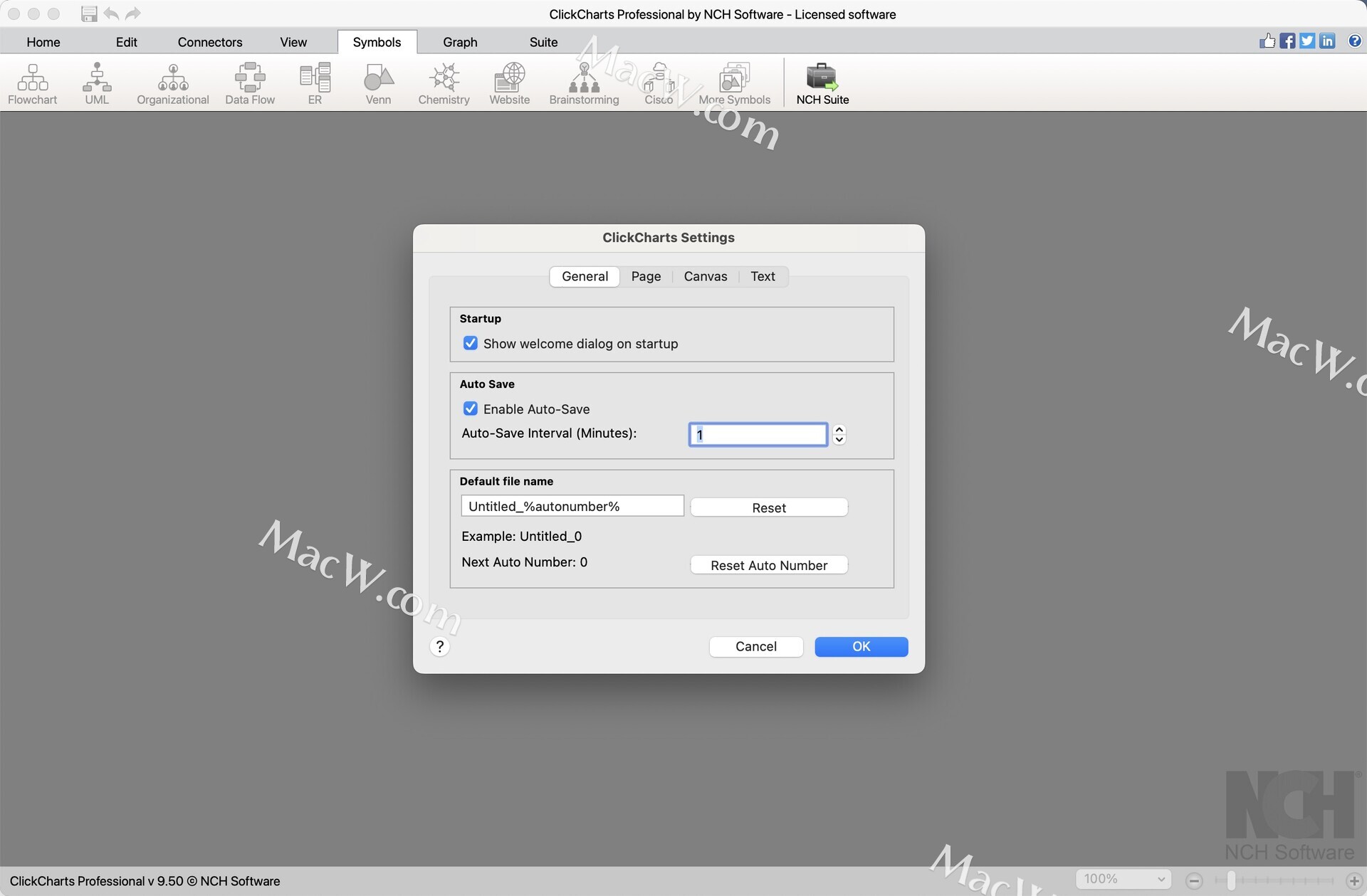1367x896 pixels.
Task: Cancel the ClickCharts Settings dialog
Action: point(756,646)
